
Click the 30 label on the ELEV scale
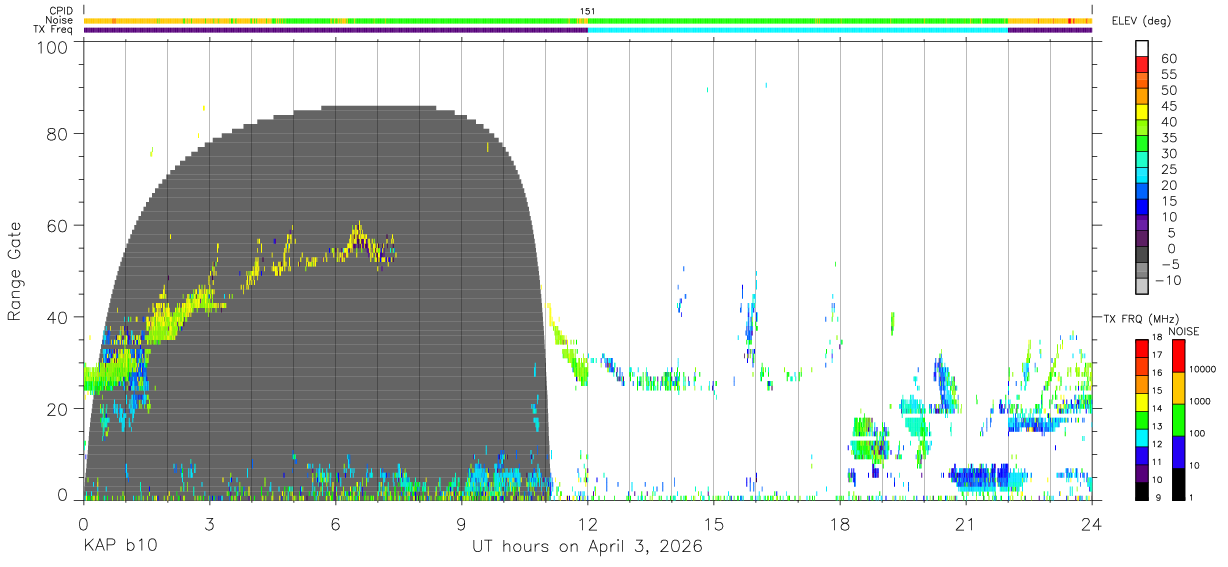tap(1168, 153)
